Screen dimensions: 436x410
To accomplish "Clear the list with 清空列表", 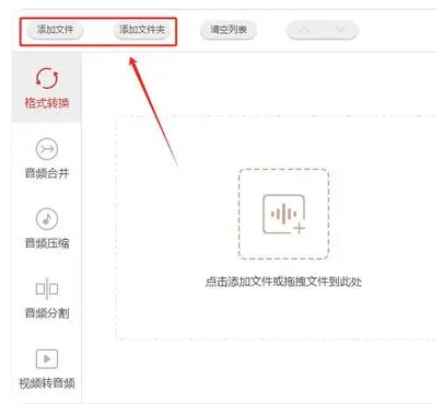I will coord(228,30).
